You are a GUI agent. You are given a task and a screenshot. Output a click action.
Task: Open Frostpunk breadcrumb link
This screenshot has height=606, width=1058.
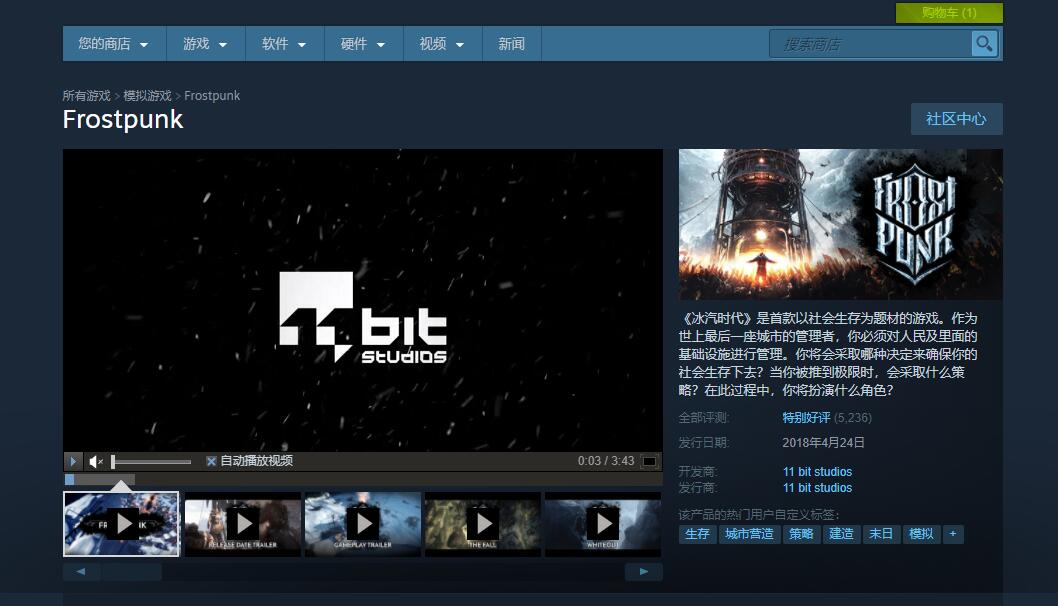212,96
